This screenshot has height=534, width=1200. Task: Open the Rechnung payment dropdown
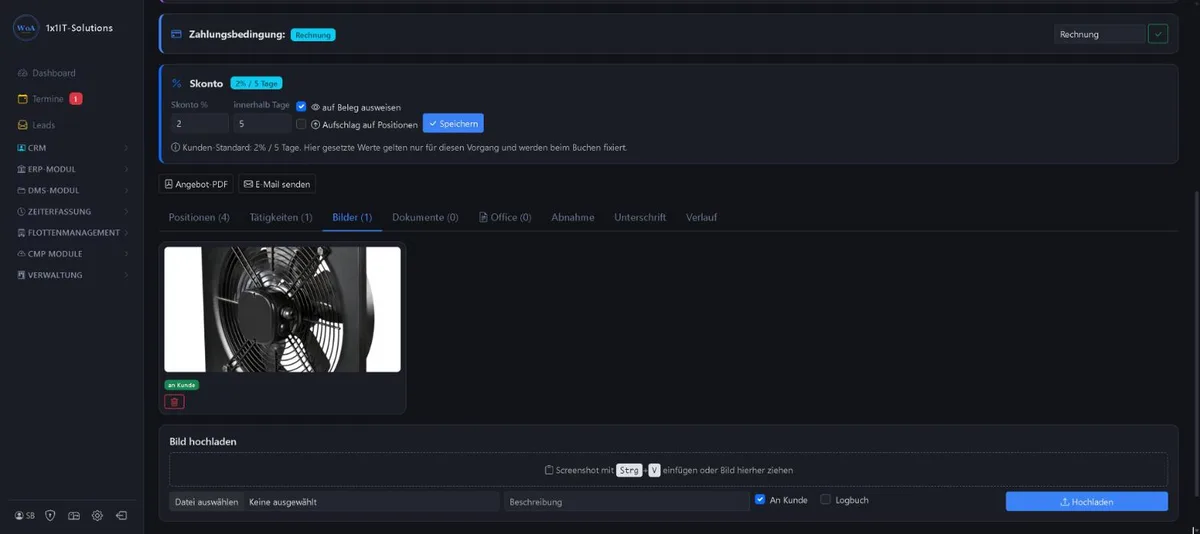pos(1100,34)
